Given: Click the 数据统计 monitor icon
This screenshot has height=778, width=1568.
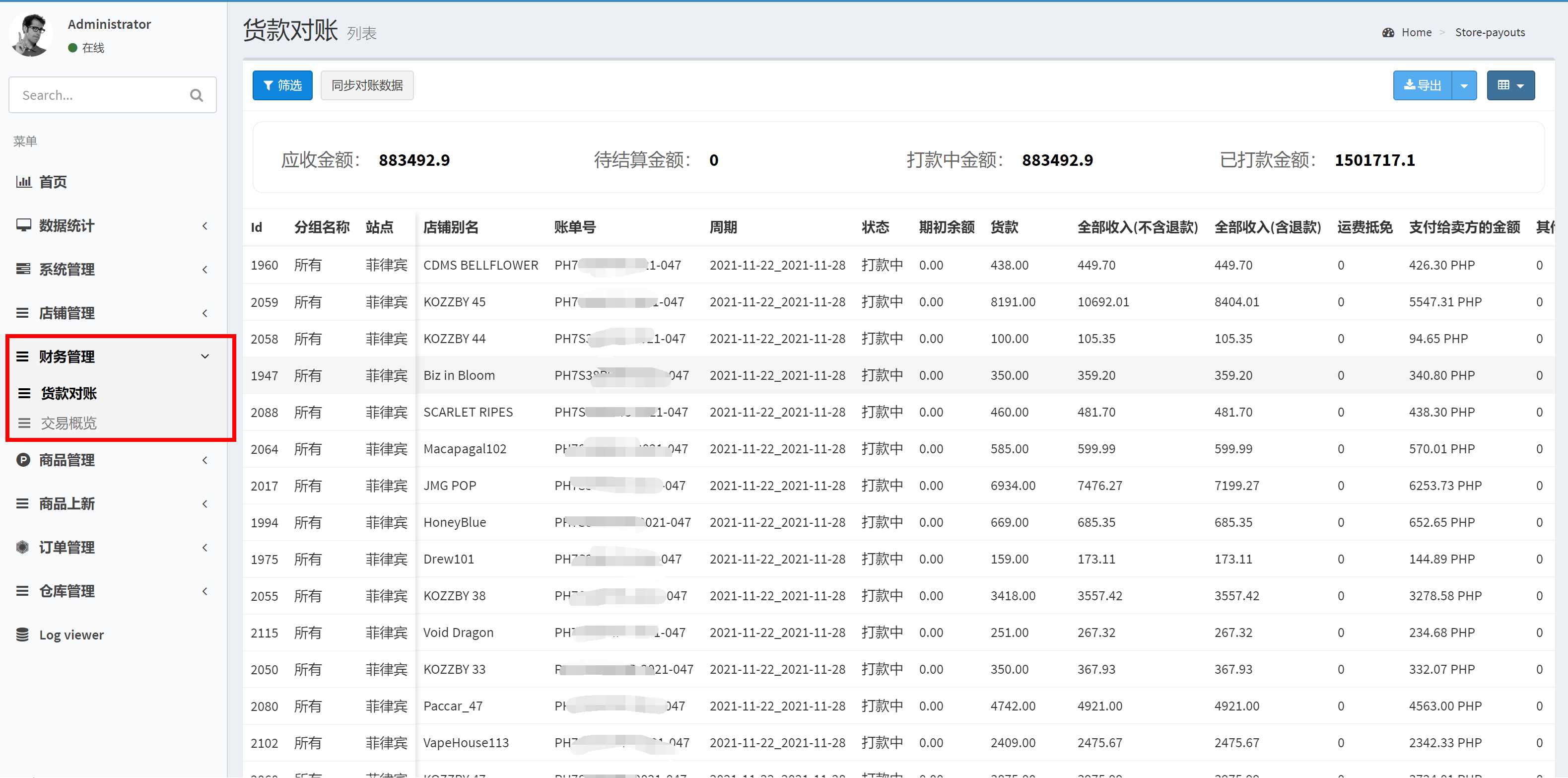Looking at the screenshot, I should tap(23, 225).
